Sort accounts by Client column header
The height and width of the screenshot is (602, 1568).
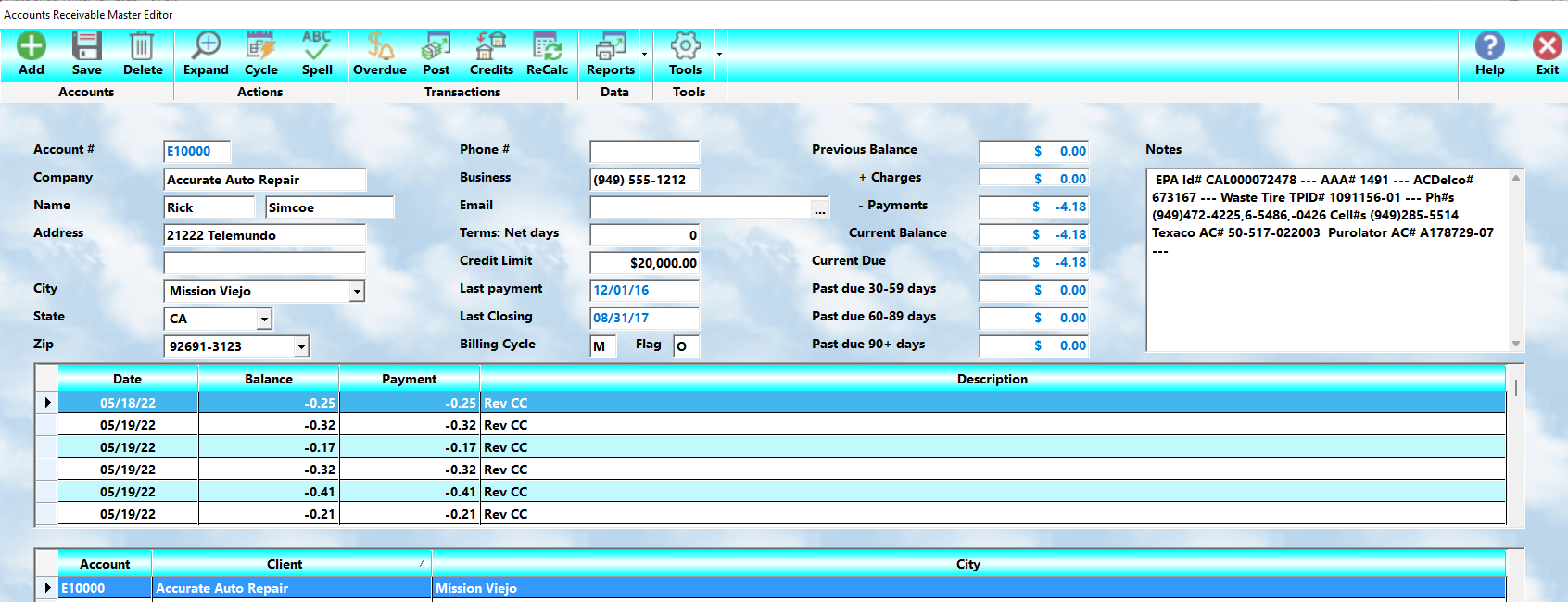point(292,564)
